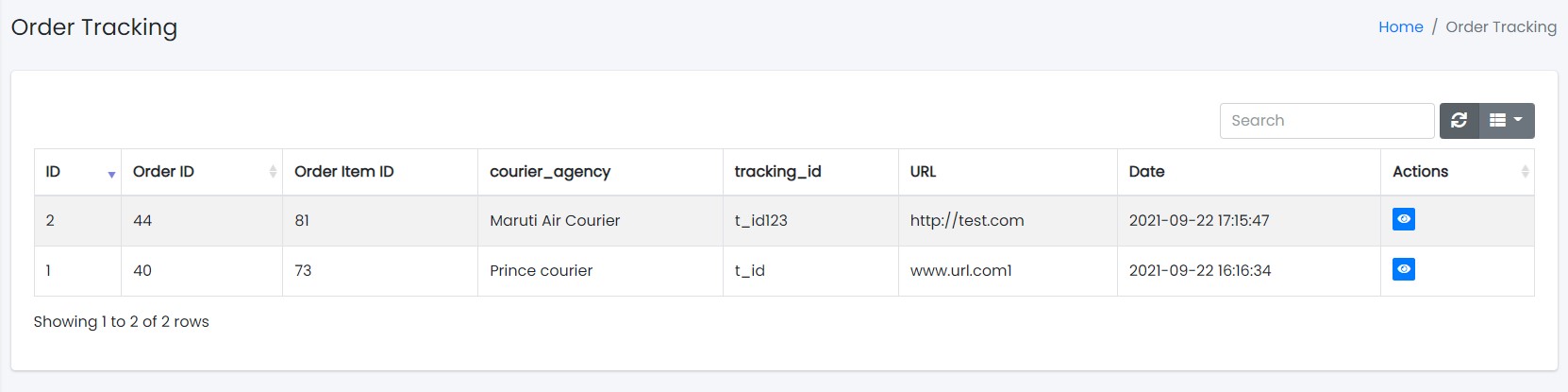View tracking details for order 44
Image resolution: width=1568 pixels, height=392 pixels.
1404,220
